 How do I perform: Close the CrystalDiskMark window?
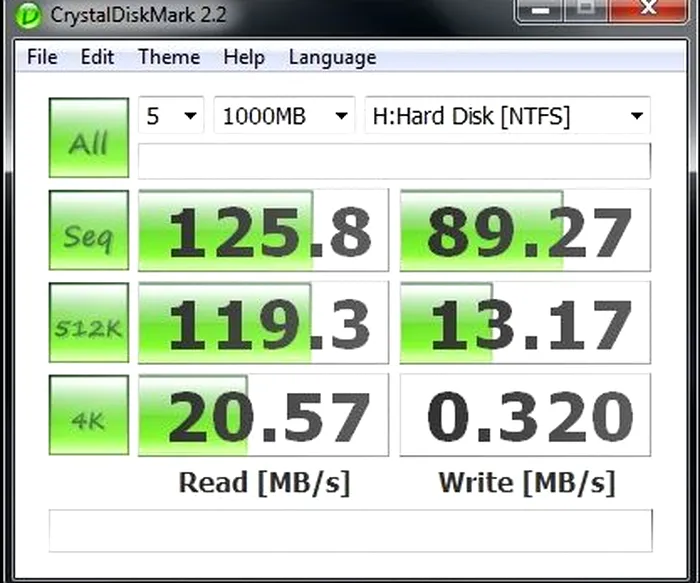coord(648,9)
